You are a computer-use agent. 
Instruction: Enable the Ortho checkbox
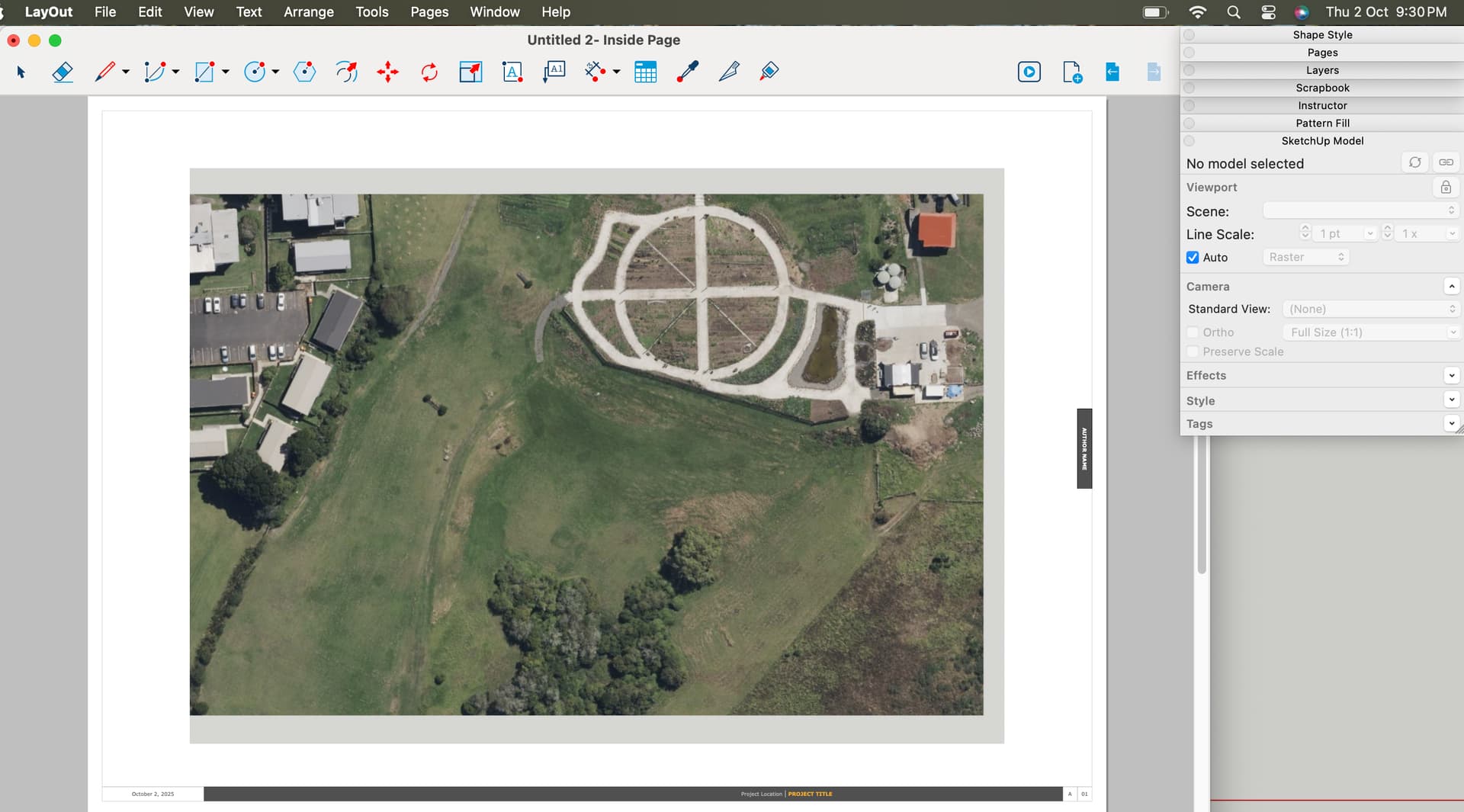point(1193,332)
